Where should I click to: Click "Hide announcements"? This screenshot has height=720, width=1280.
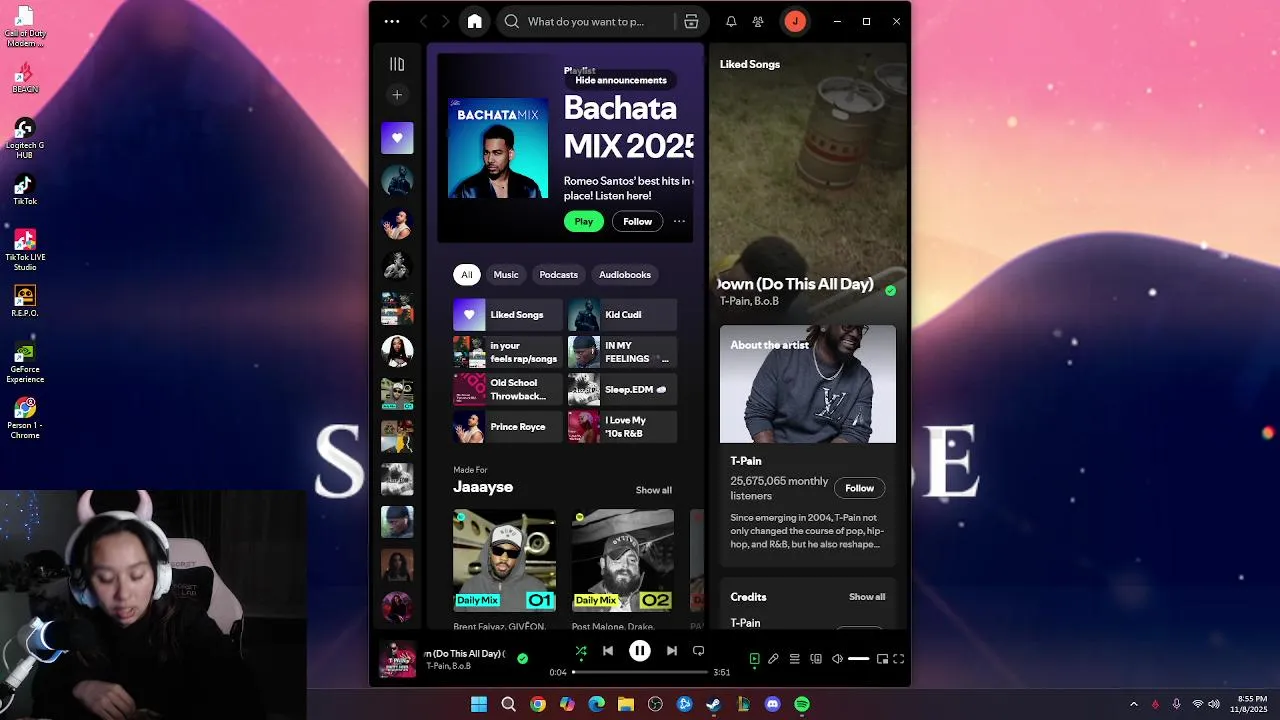(621, 80)
